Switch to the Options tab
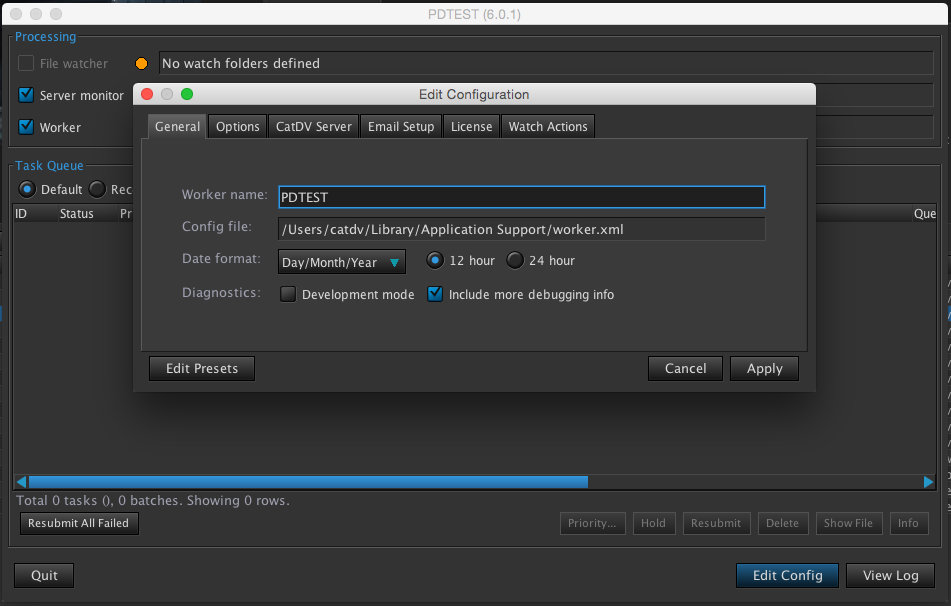This screenshot has height=606, width=951. [238, 127]
